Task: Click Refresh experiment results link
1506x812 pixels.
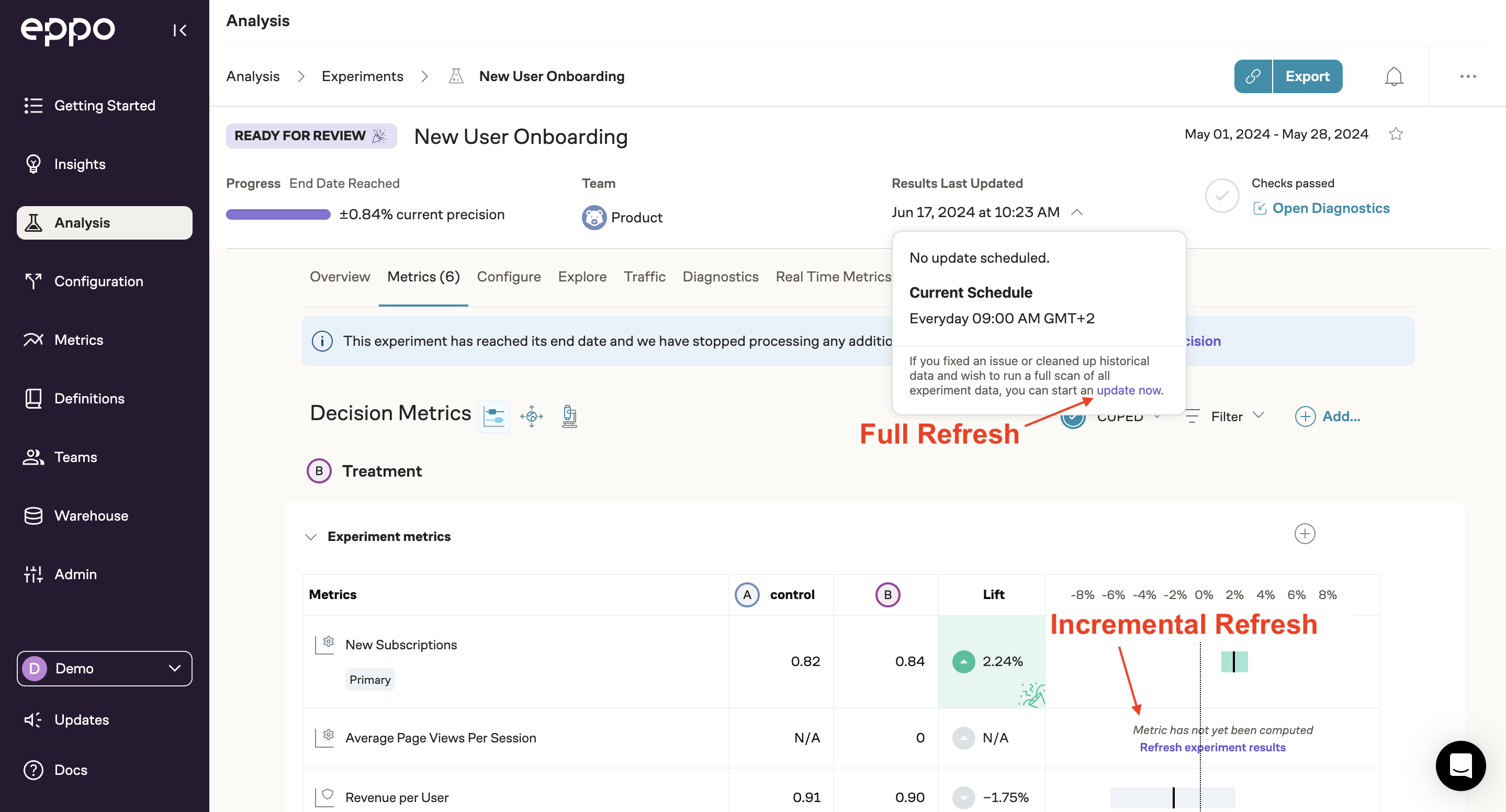Action: tap(1212, 747)
